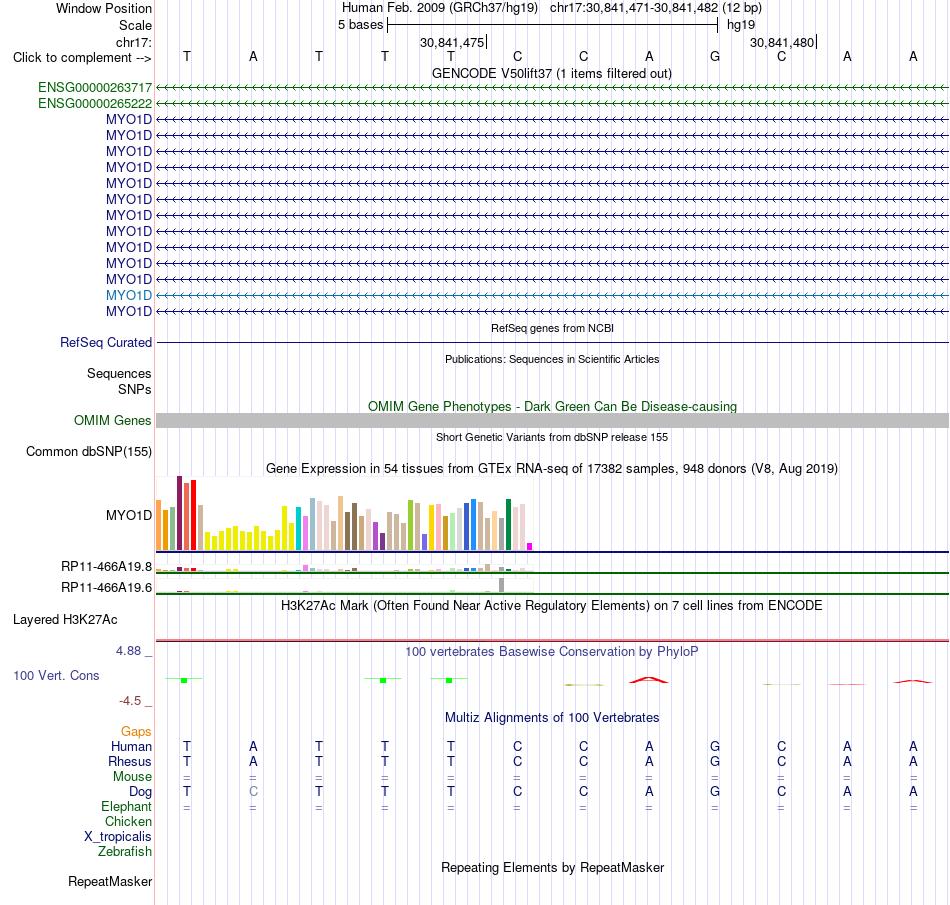Open the 'Gene Expression in 54 tissues' GTEx title
950x905 pixels.
click(552, 468)
